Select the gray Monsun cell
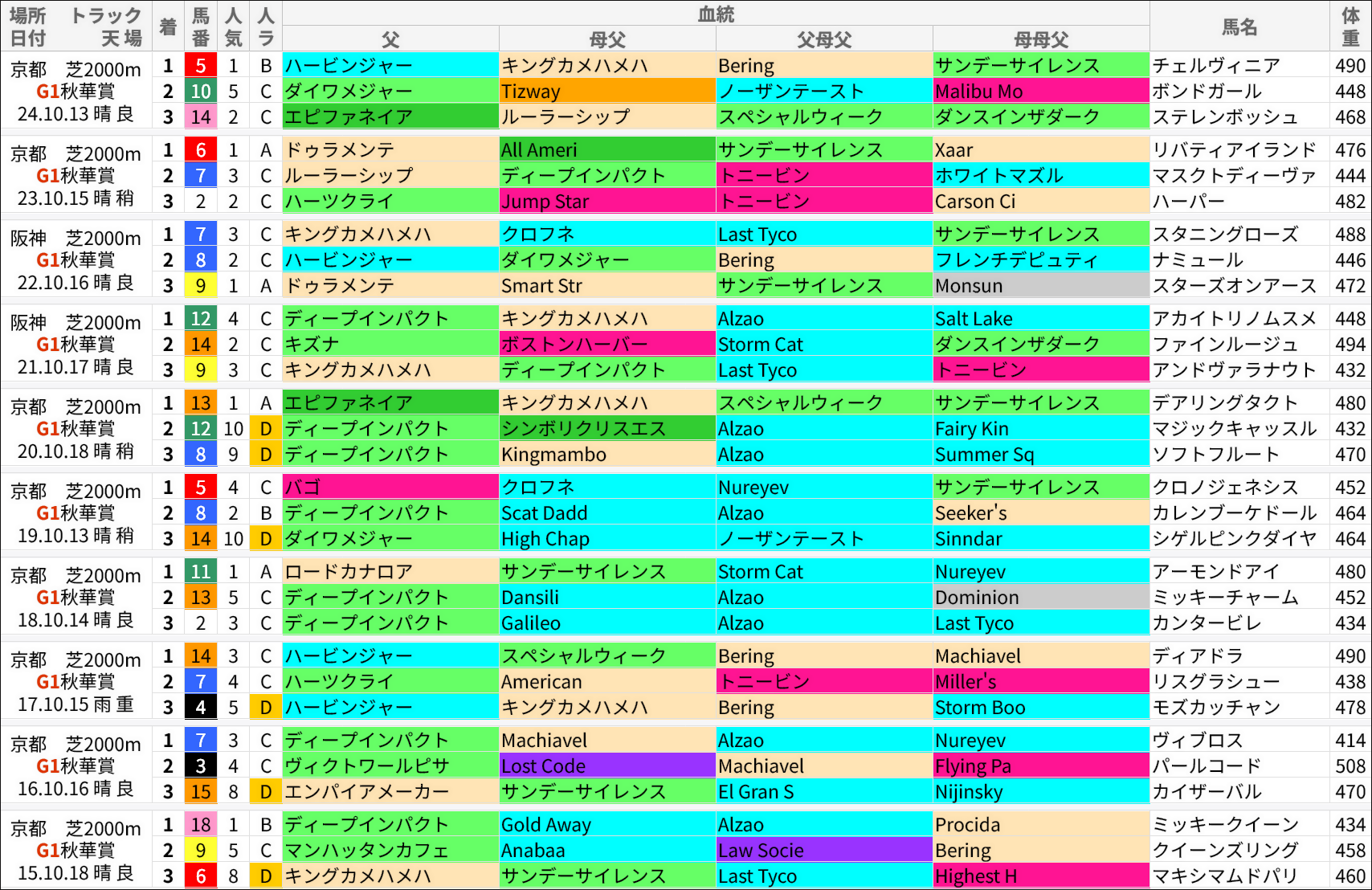1372x890 pixels. (x=1040, y=286)
